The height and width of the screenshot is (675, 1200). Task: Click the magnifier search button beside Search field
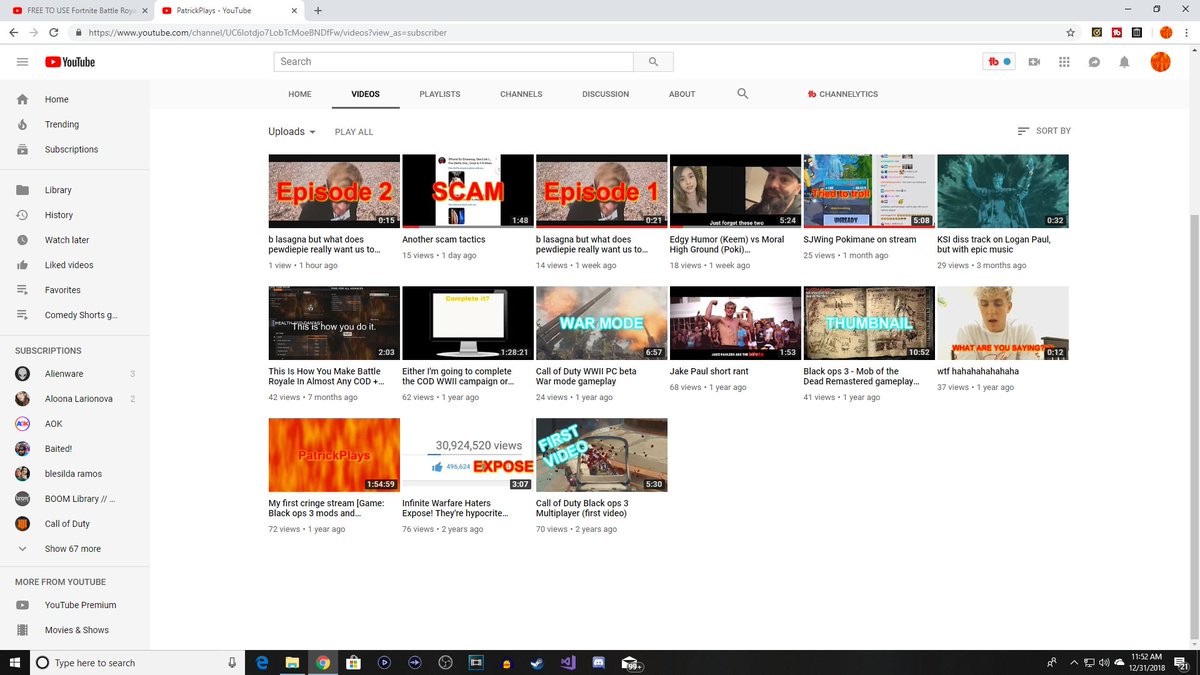pyautogui.click(x=653, y=62)
